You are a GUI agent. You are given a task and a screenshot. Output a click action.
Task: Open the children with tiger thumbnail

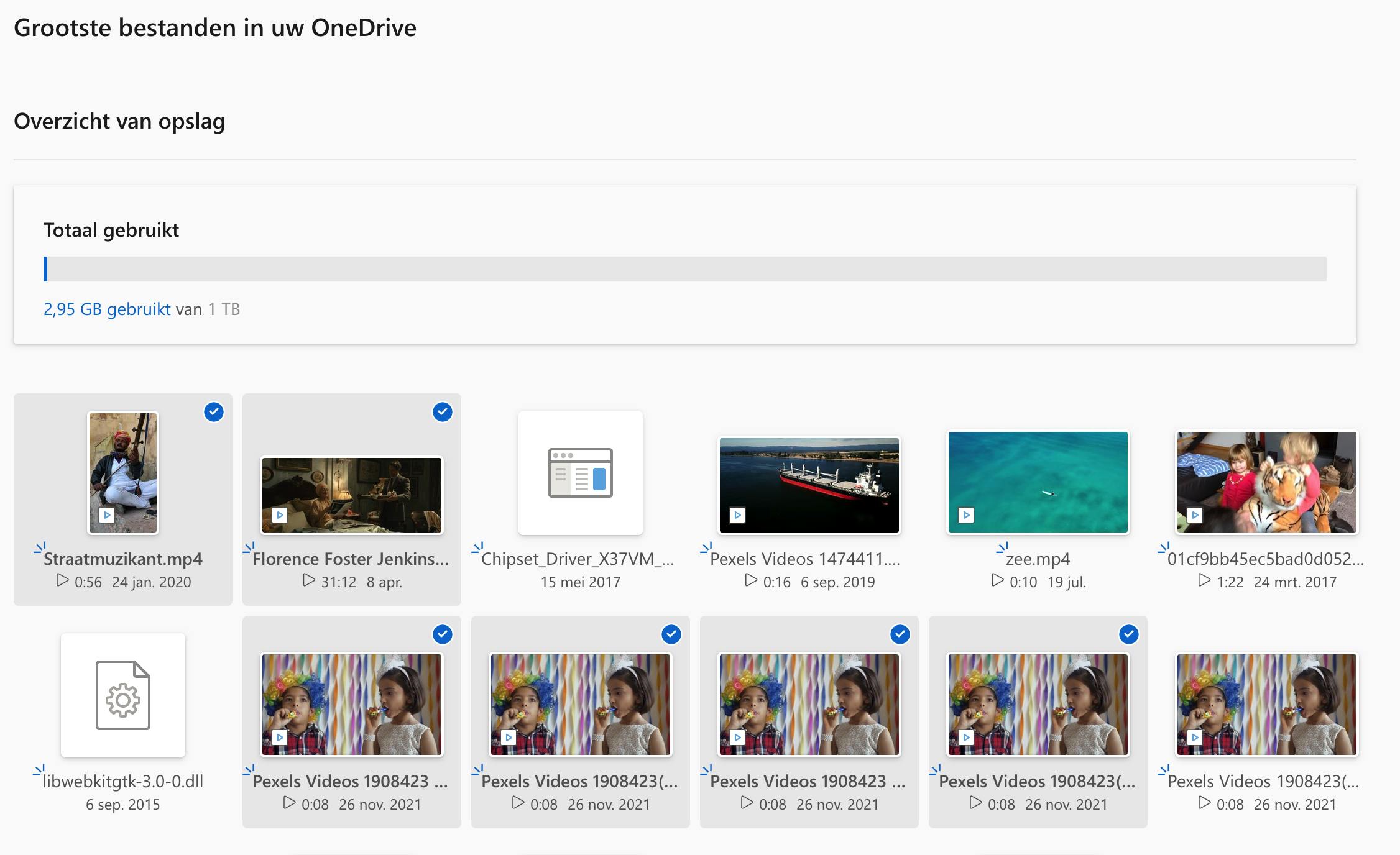(x=1266, y=482)
